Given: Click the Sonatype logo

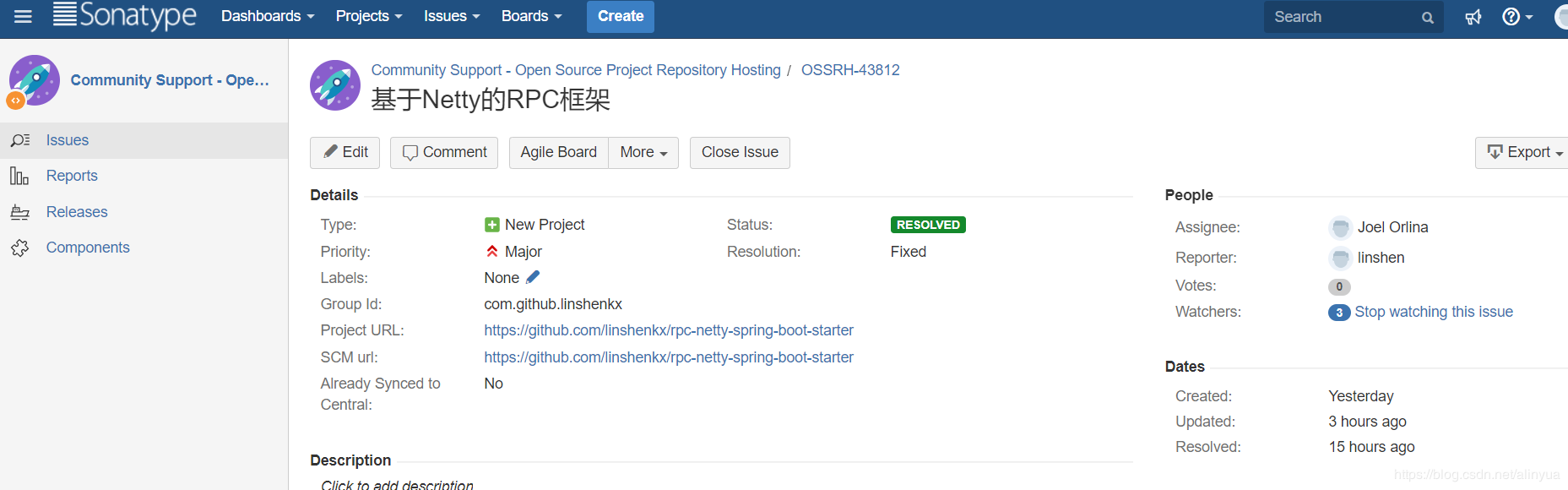Looking at the screenshot, I should [x=124, y=16].
